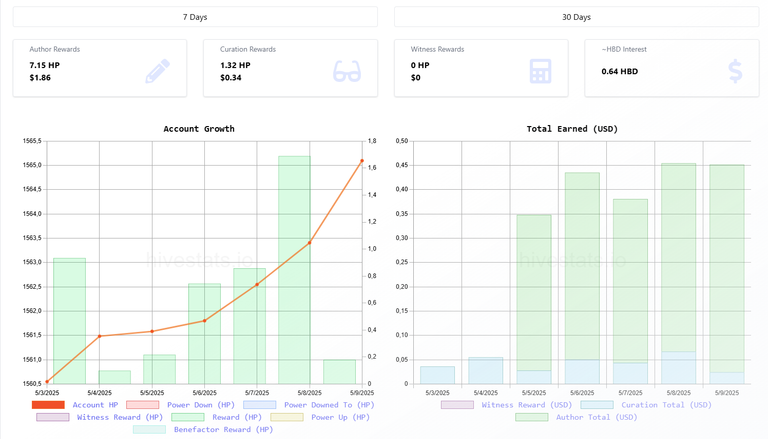The image size is (768, 439).
Task: Click the Author Total bar for 5/9/2025
Action: point(727,268)
